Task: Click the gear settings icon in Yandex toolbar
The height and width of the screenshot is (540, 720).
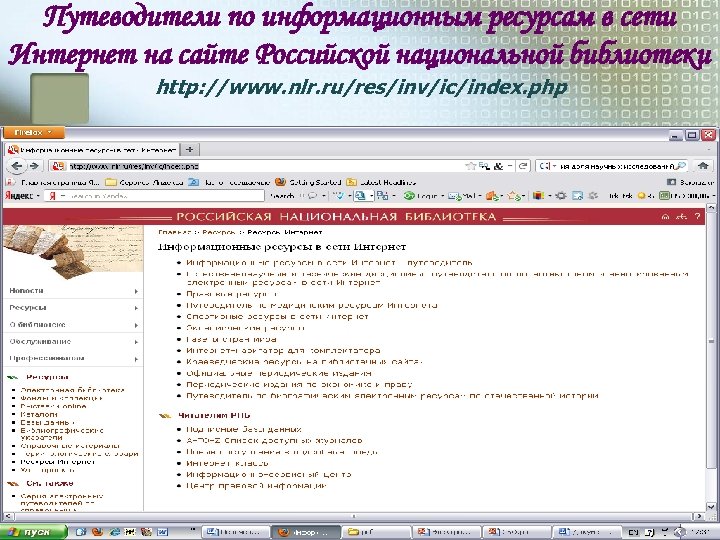Action: pyautogui.click(x=561, y=196)
